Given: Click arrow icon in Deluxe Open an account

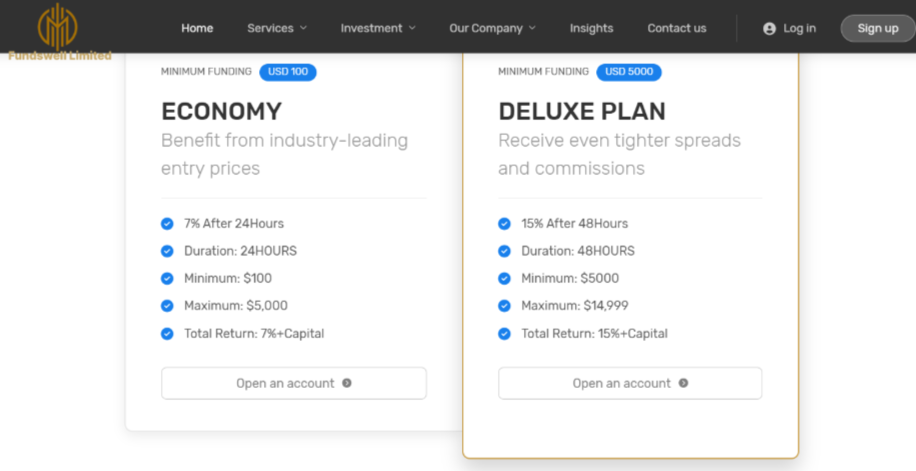Looking at the screenshot, I should pos(684,383).
